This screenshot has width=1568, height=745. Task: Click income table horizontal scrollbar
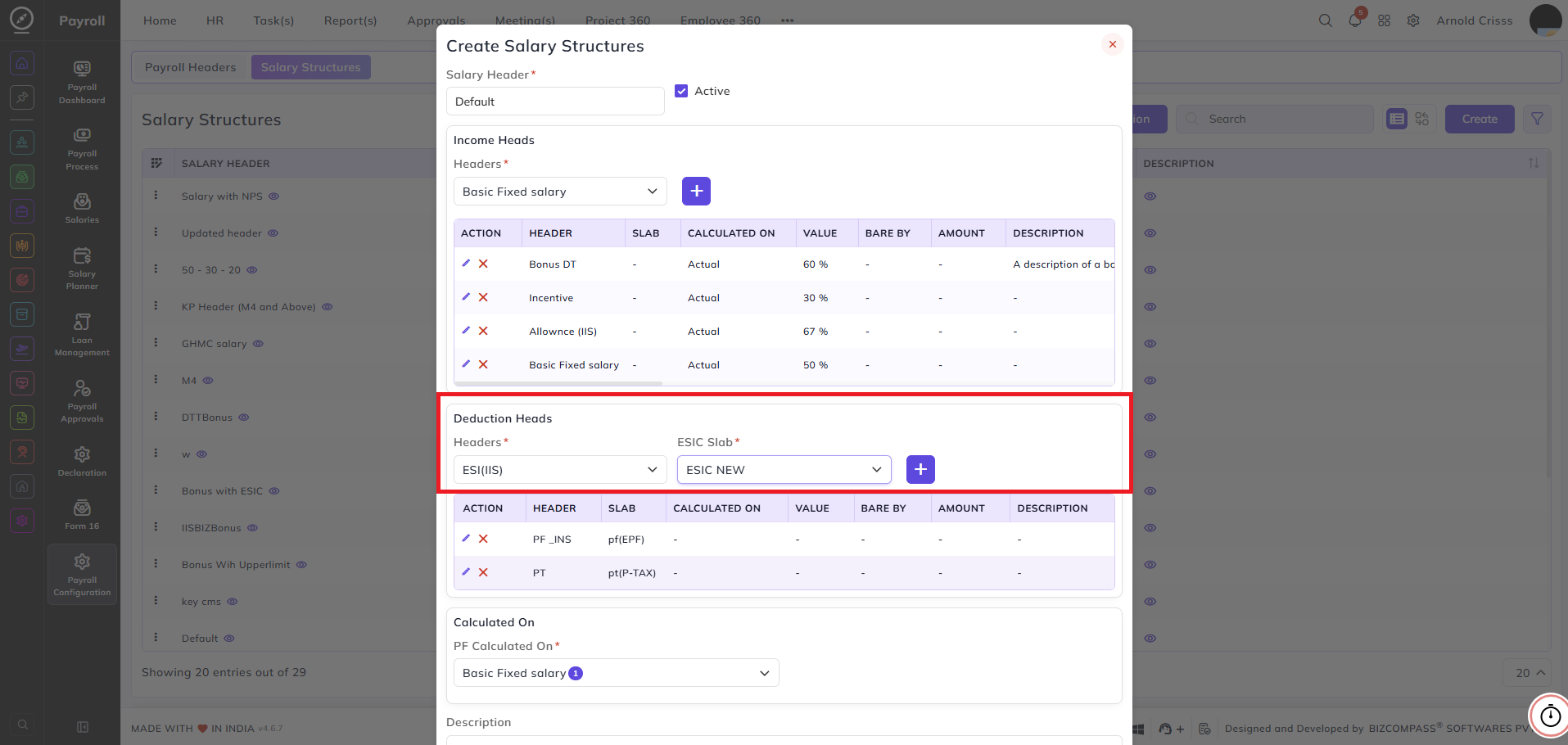click(558, 383)
